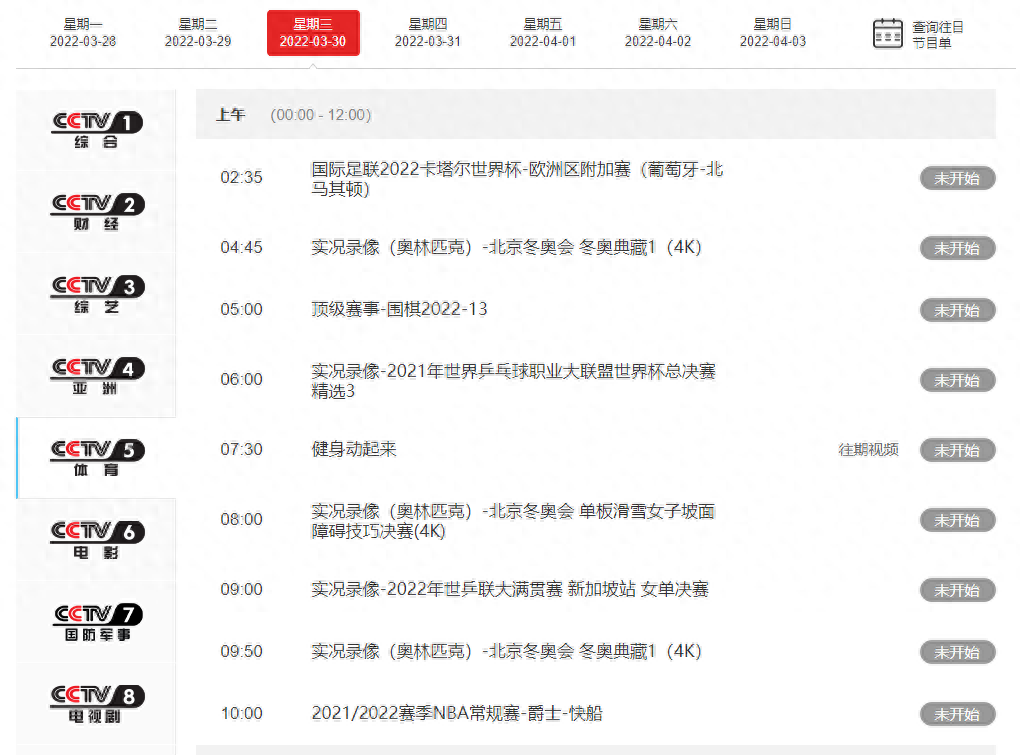Switch to the 星期一 2022-03-28 tab
This screenshot has height=755, width=1020.
[83, 31]
